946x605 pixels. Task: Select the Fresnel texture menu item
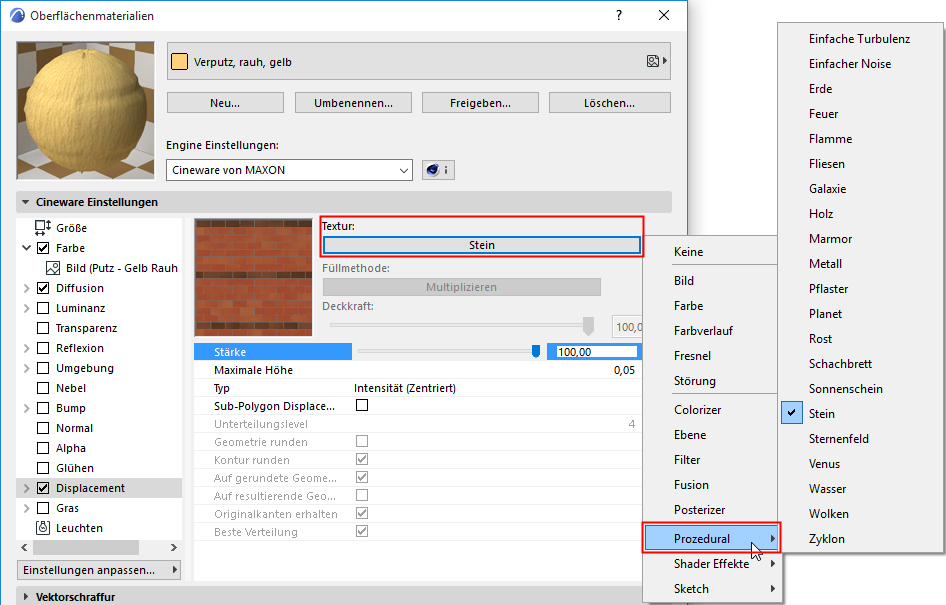[692, 356]
